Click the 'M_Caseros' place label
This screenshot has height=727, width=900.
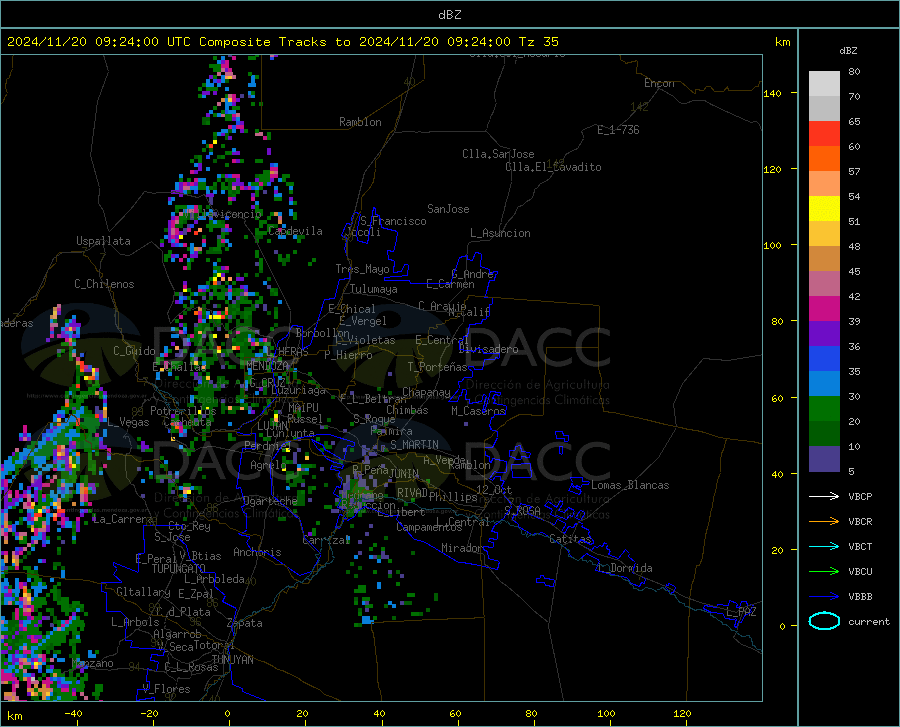pos(478,411)
